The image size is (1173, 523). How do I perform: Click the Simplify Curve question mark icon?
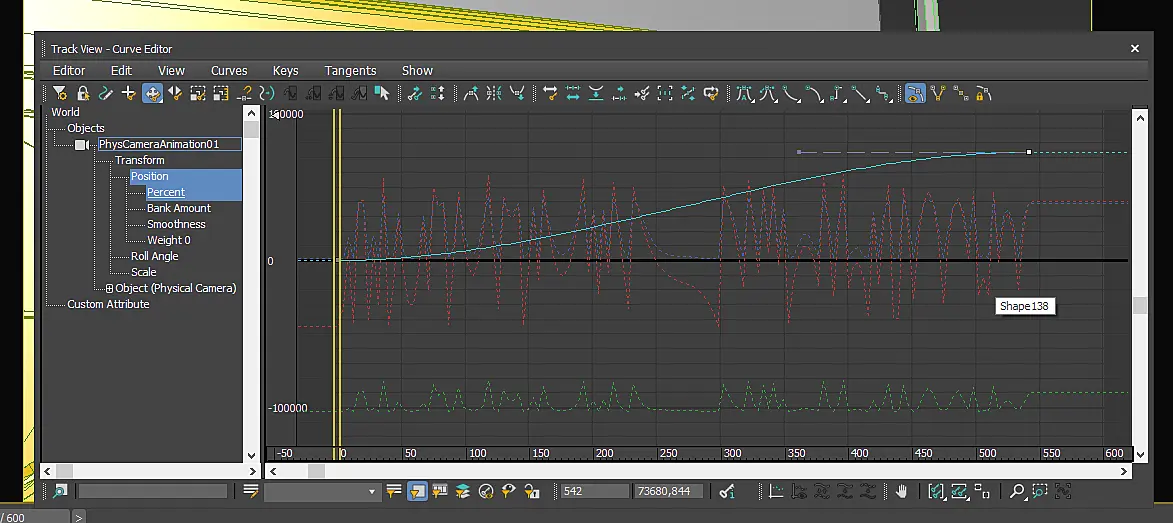click(244, 94)
